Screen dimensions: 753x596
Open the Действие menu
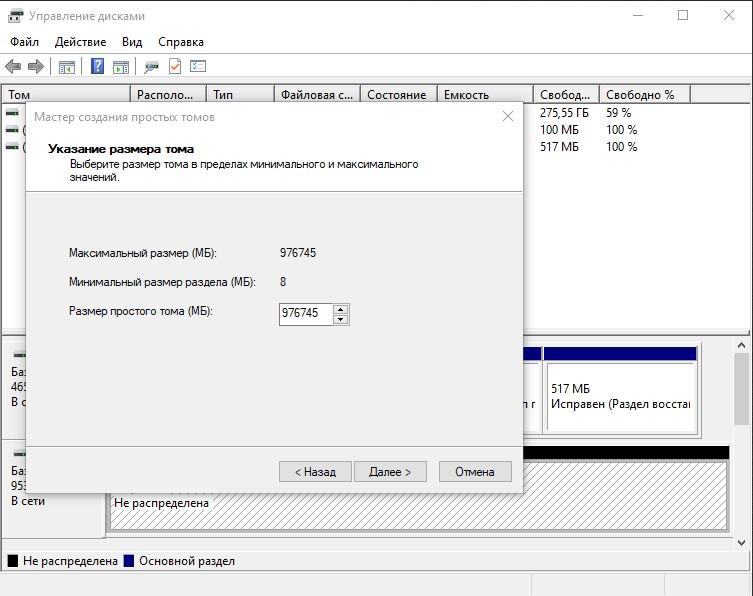pyautogui.click(x=80, y=42)
